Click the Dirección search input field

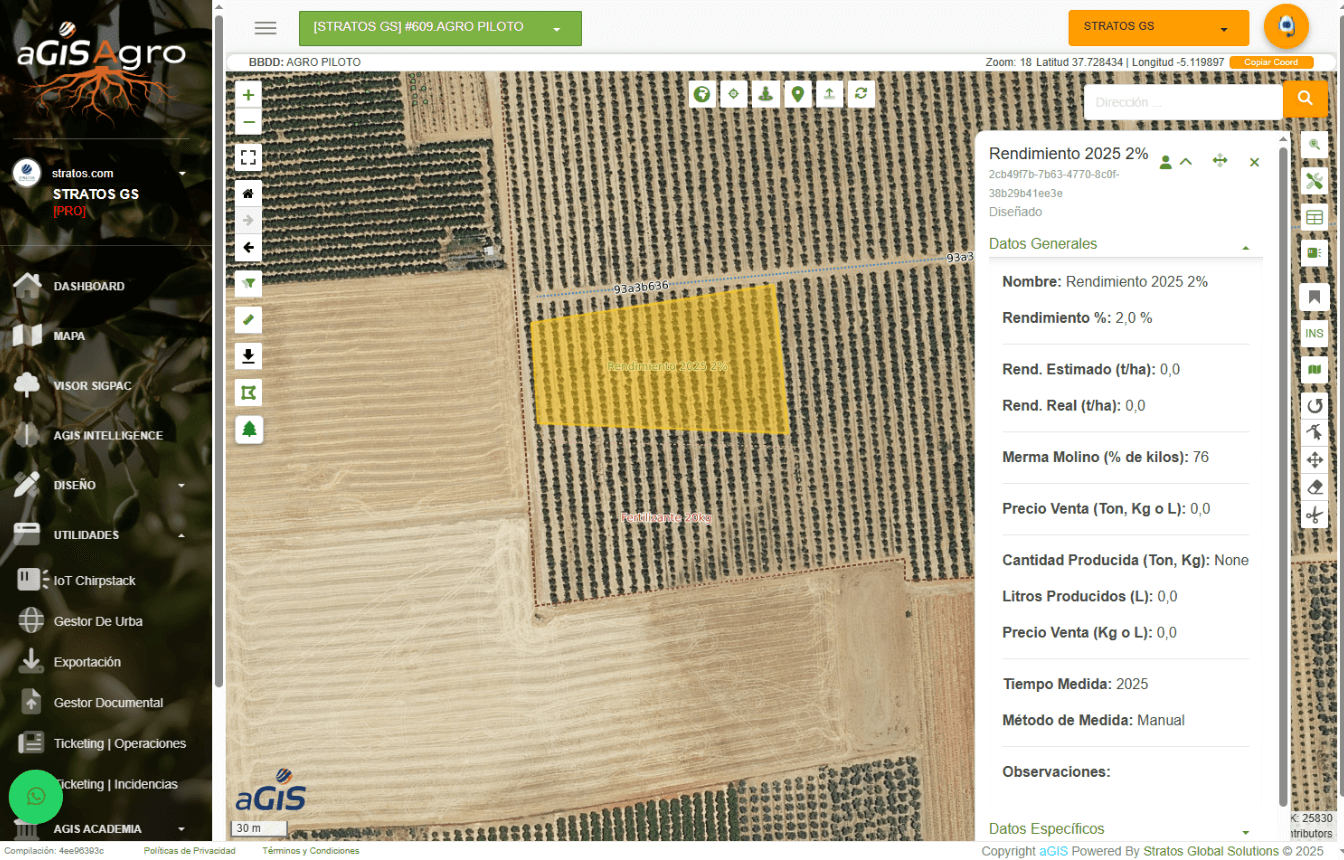coord(1182,102)
